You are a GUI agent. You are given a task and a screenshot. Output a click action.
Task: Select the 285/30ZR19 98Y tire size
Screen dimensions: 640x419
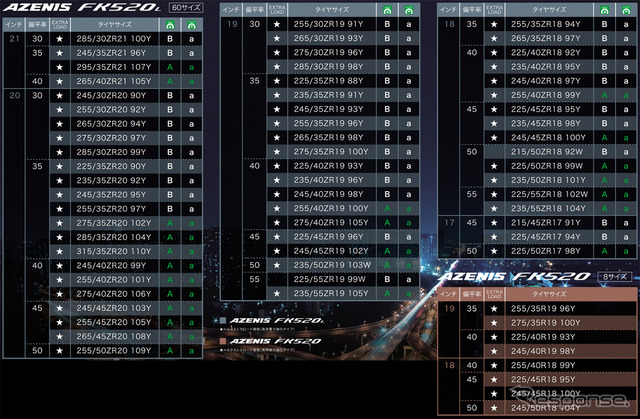(x=328, y=67)
